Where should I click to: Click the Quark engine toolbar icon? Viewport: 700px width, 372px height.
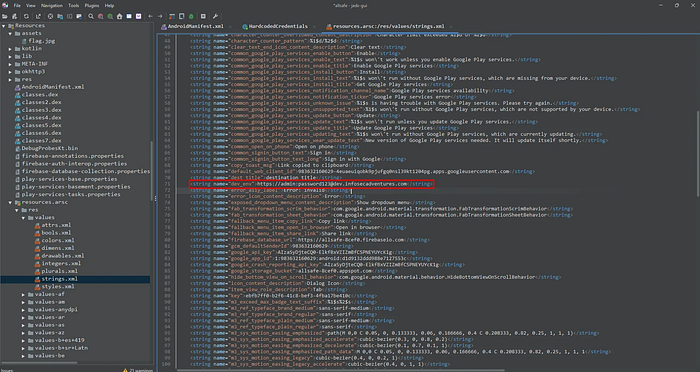coord(182,17)
